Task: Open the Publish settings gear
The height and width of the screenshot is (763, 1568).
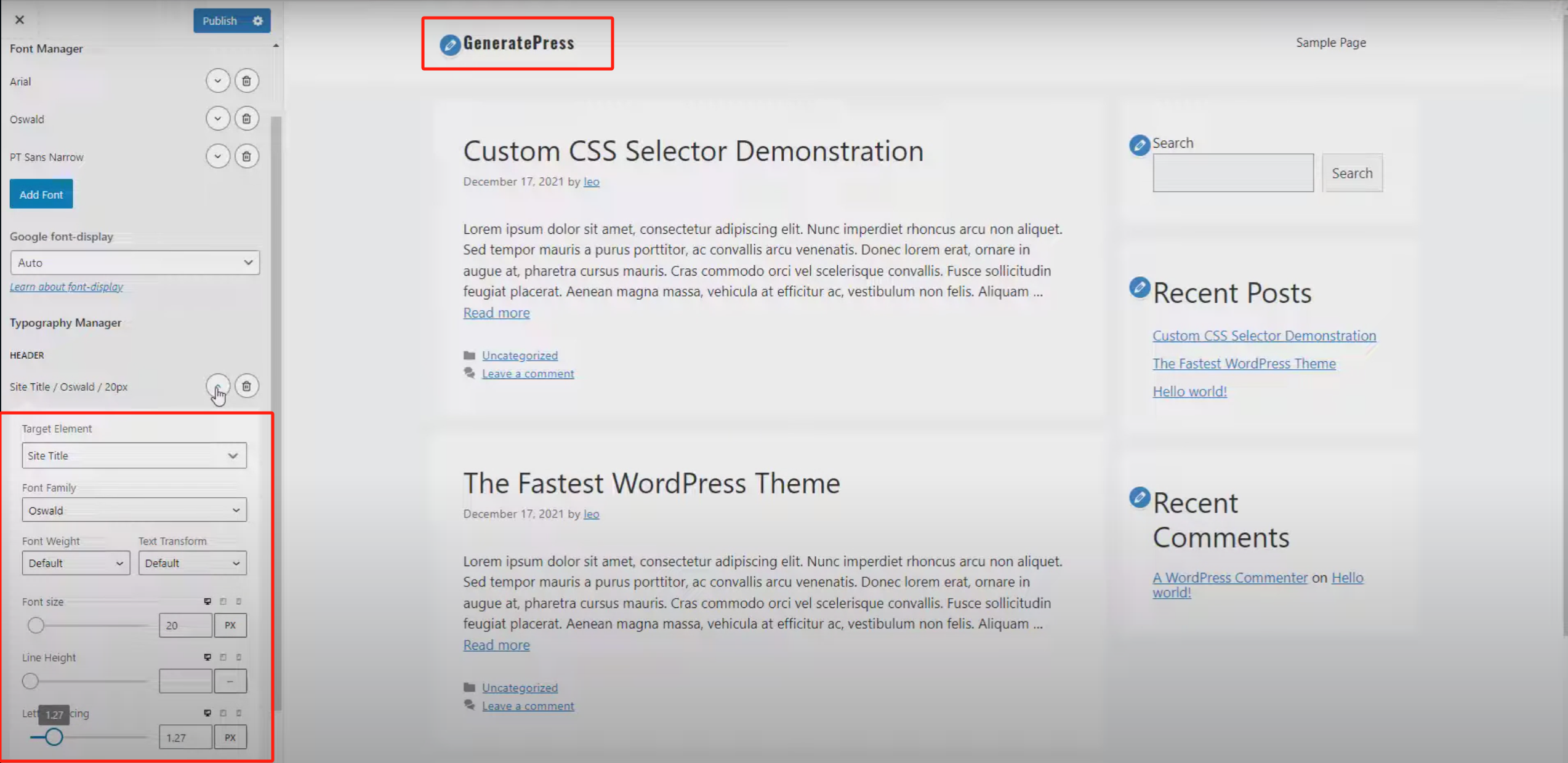Action: pyautogui.click(x=257, y=20)
